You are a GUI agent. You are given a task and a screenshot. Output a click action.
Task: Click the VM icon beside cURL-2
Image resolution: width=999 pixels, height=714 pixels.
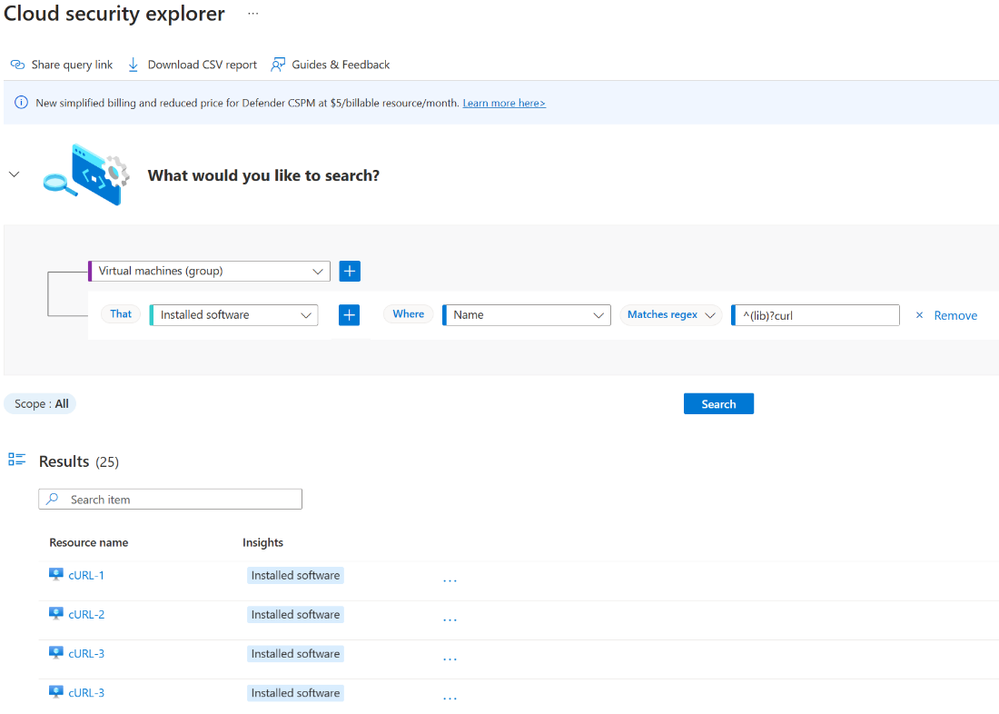point(56,614)
